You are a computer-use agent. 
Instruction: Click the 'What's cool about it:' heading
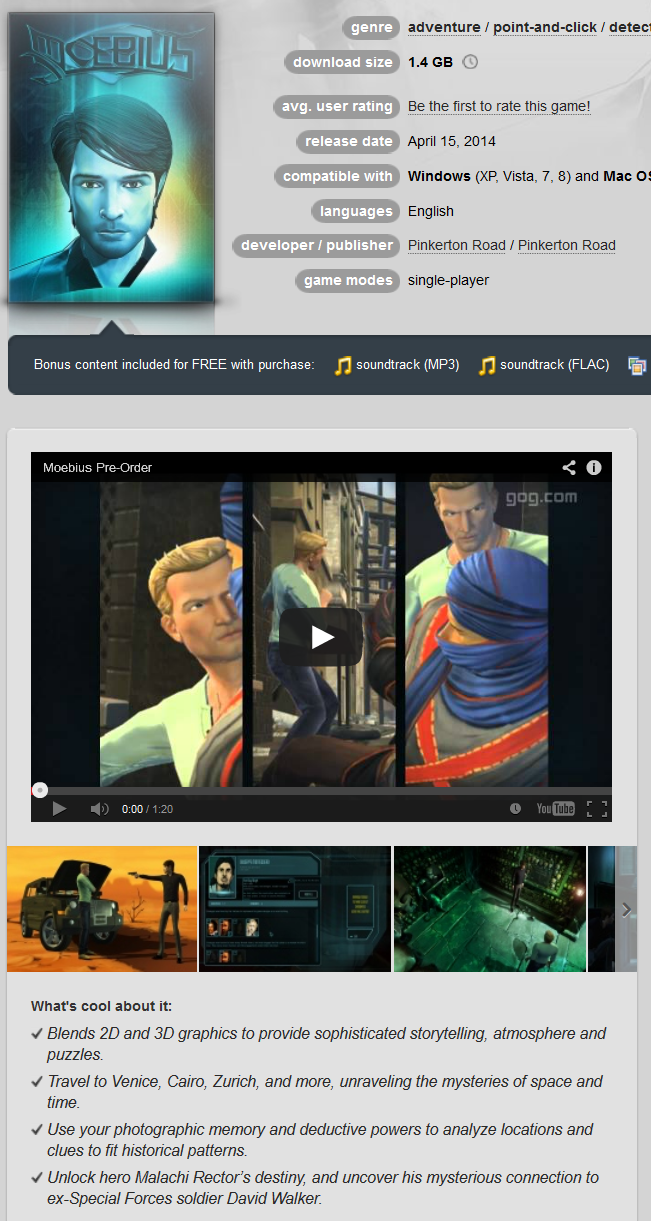[x=101, y=1006]
